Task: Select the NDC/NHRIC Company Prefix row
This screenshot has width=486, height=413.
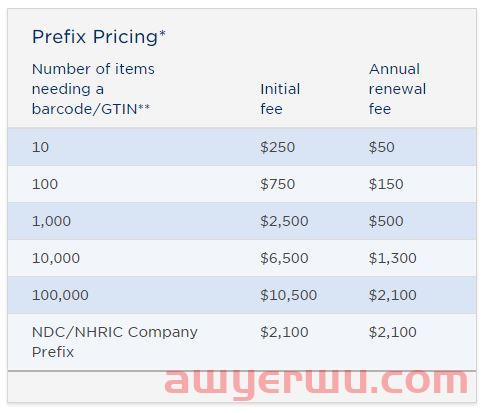Action: click(x=242, y=342)
